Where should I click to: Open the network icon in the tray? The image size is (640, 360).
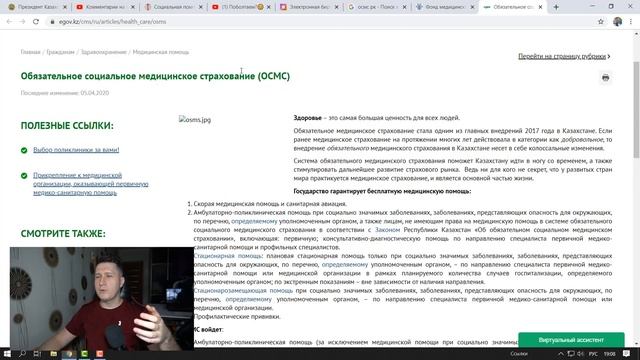click(x=571, y=353)
